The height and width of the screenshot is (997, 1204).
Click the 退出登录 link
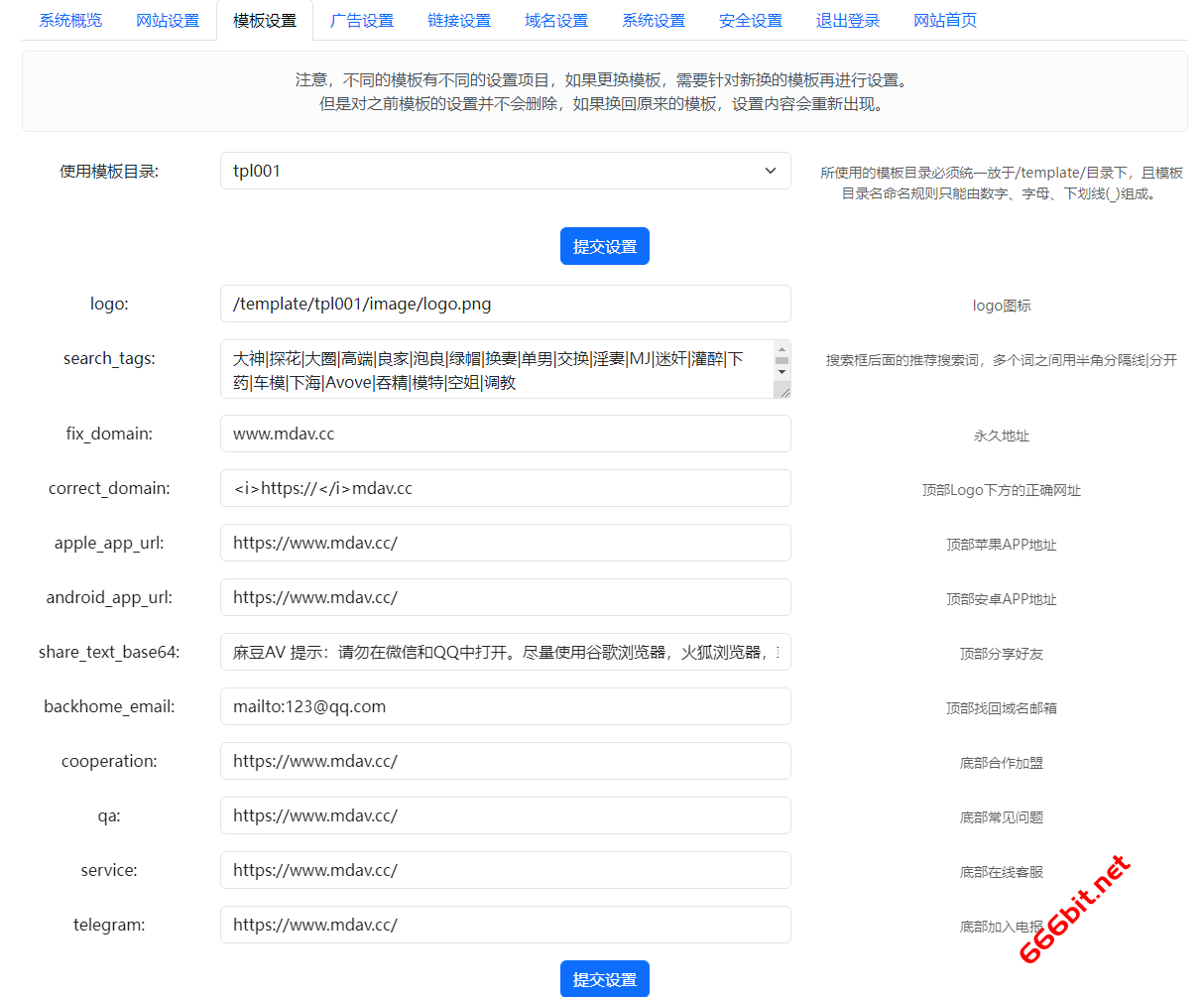[x=848, y=20]
